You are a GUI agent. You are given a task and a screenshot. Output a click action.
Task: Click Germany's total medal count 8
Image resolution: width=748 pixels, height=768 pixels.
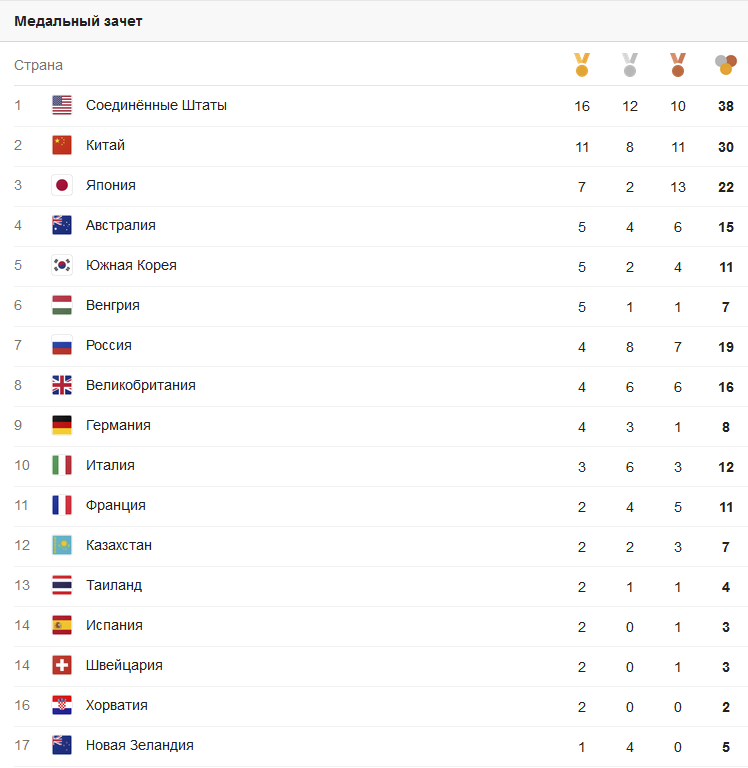[726, 427]
